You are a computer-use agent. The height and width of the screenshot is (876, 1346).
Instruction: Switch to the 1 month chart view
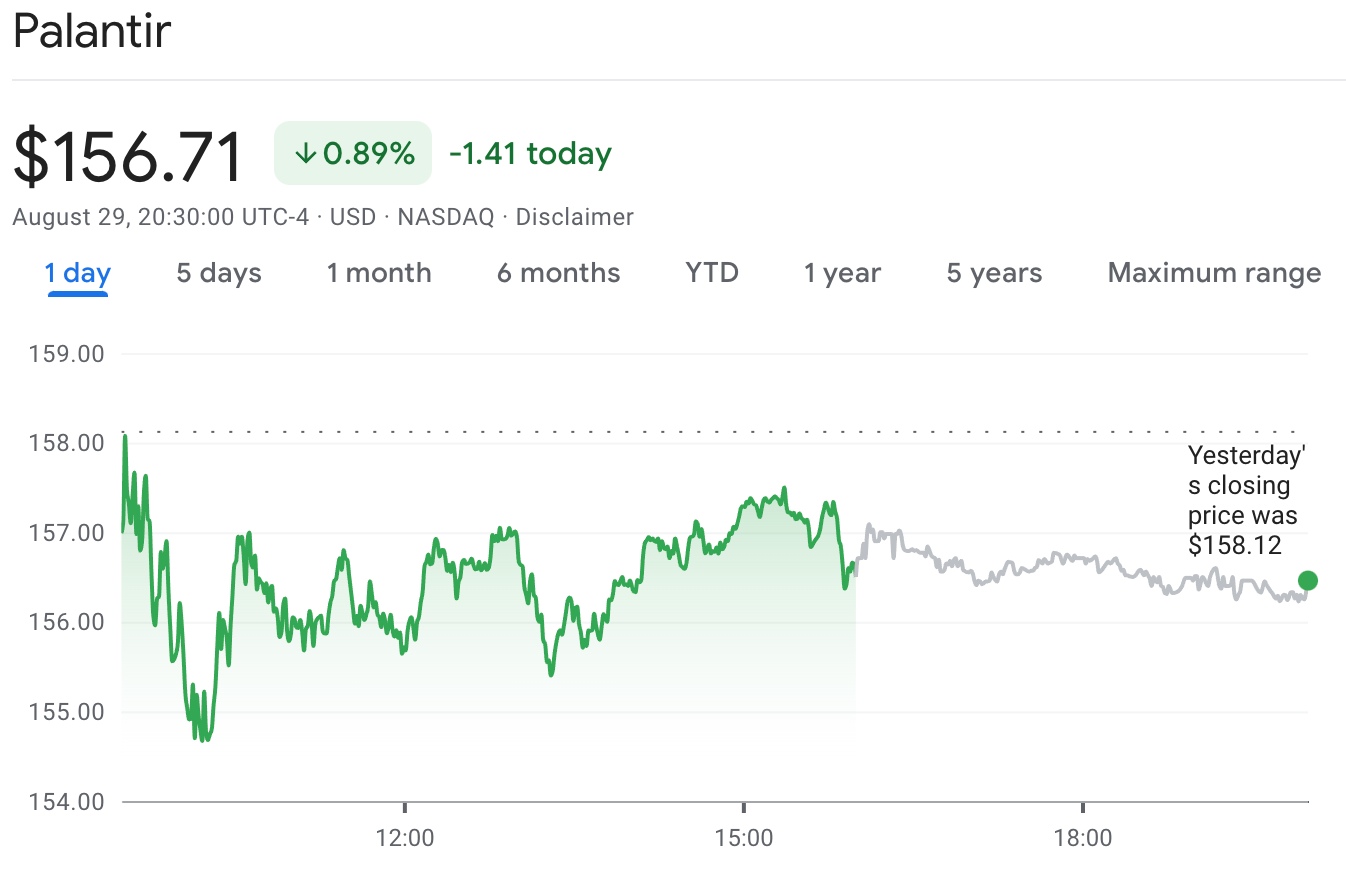379,272
